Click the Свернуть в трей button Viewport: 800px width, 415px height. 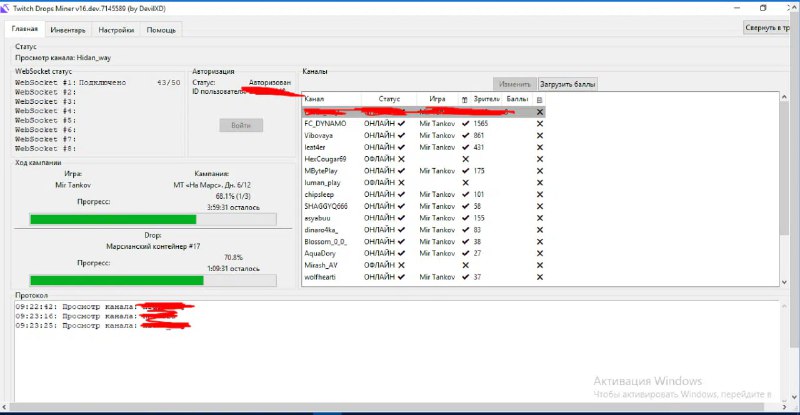point(770,28)
